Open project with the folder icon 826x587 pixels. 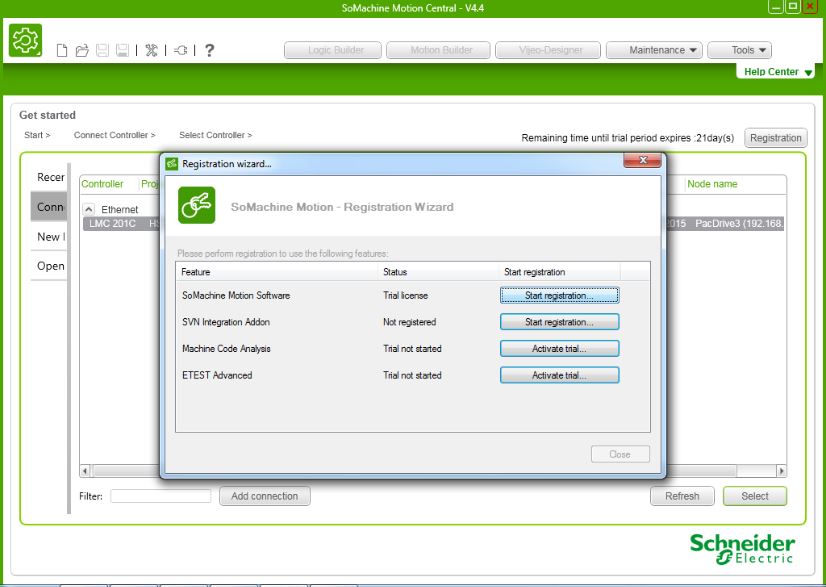[x=82, y=51]
